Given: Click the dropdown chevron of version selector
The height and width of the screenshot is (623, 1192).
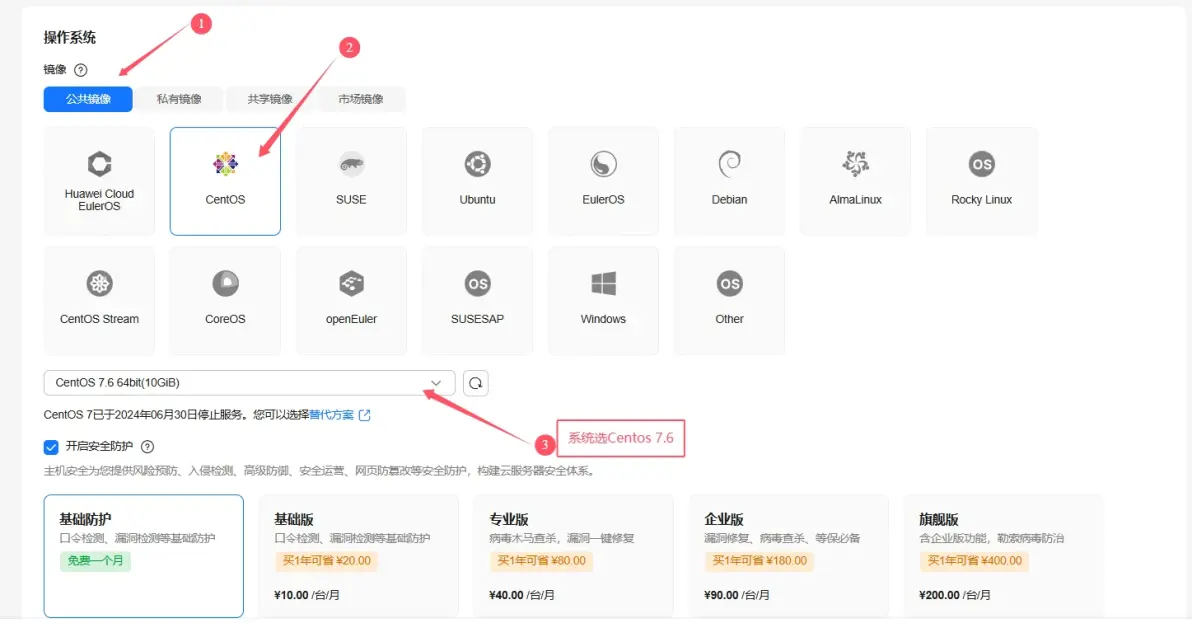Looking at the screenshot, I should click(x=436, y=383).
